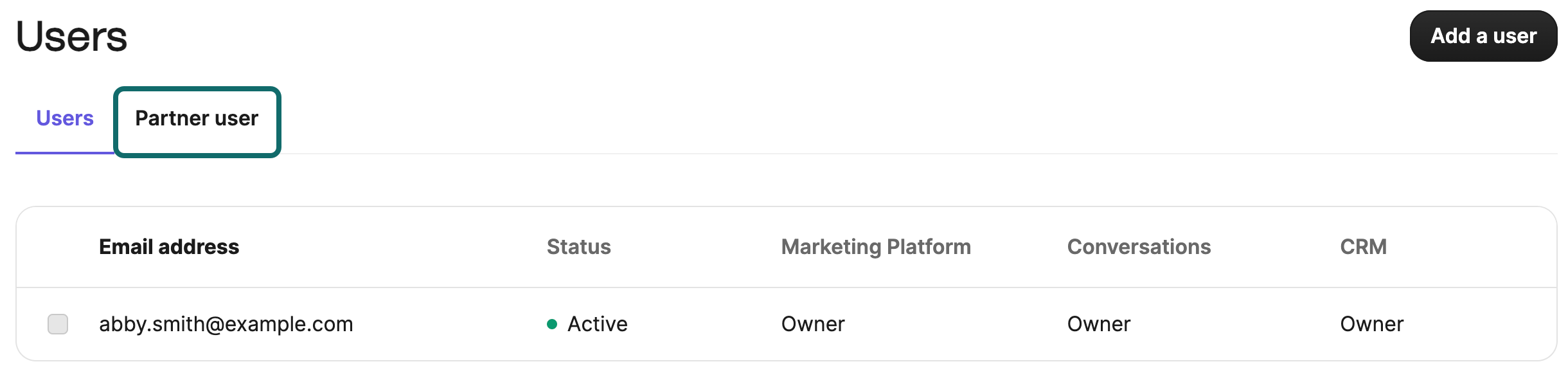Click the Status column header
Image resolution: width=1568 pixels, height=373 pixels.
tap(578, 247)
